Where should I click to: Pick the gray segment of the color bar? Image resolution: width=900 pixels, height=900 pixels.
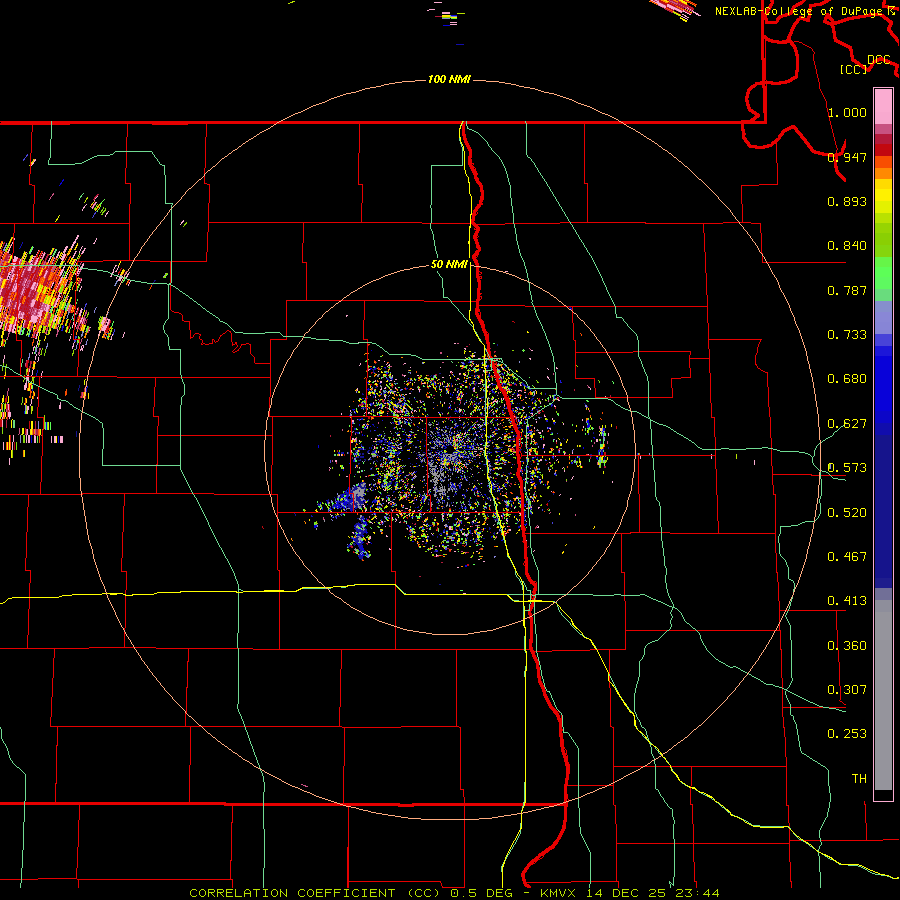tap(883, 695)
